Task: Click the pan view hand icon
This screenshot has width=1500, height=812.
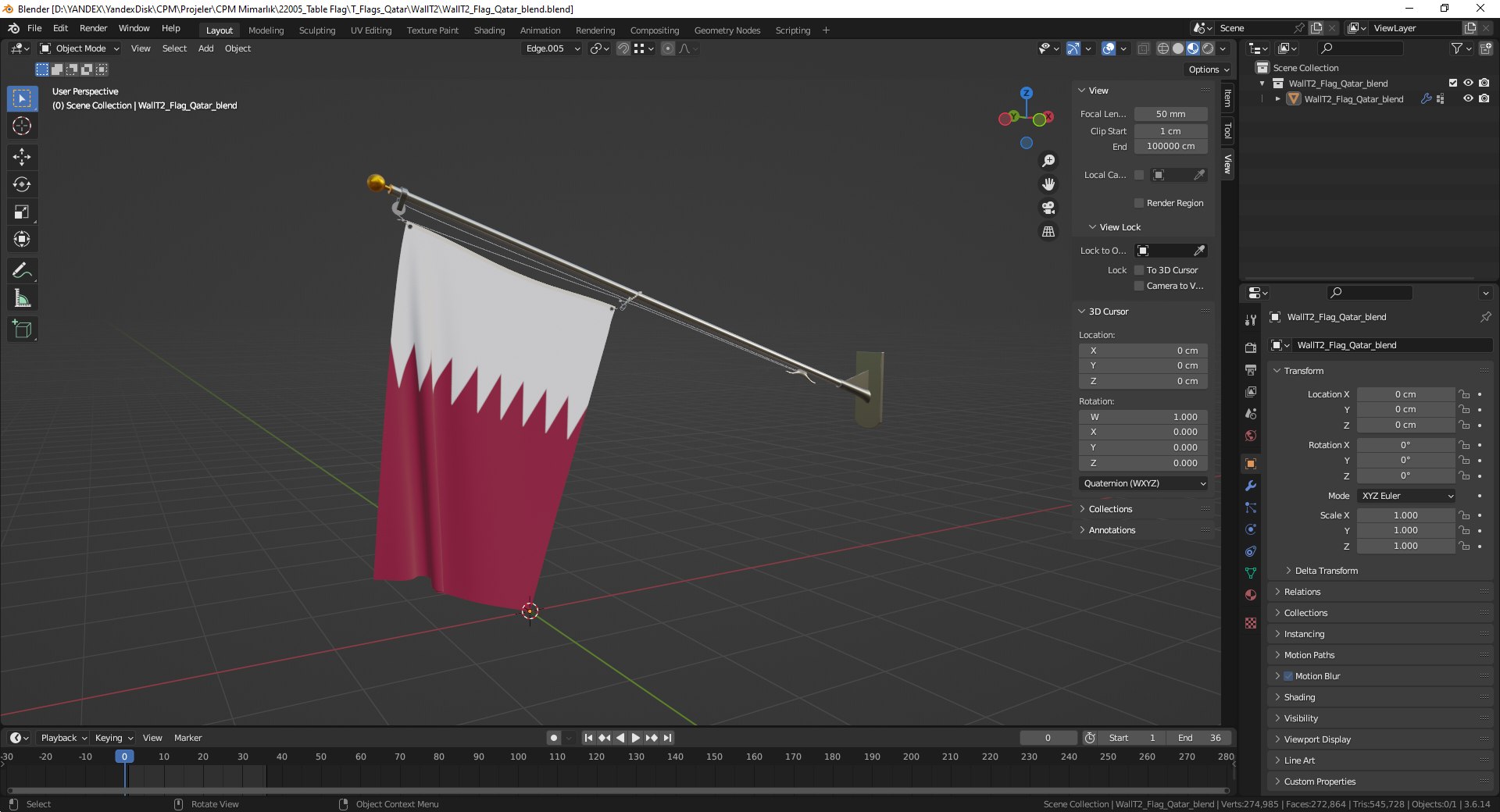Action: [x=1048, y=184]
